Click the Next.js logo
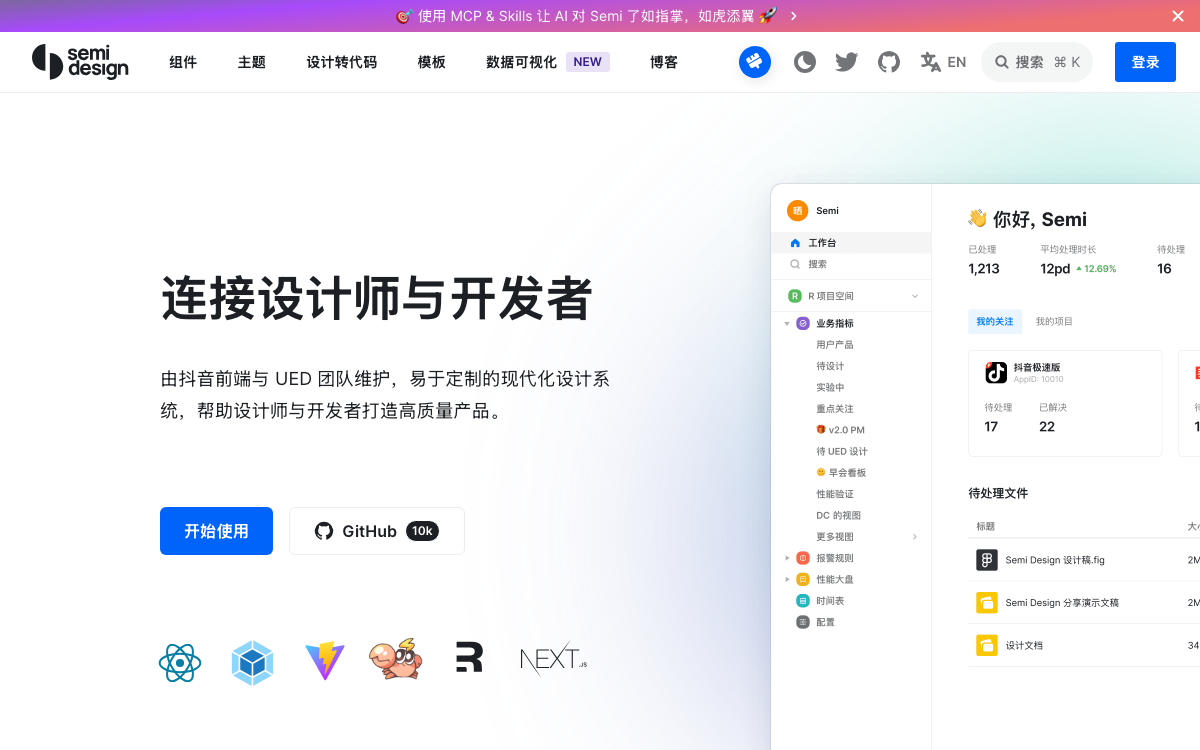 tap(553, 659)
